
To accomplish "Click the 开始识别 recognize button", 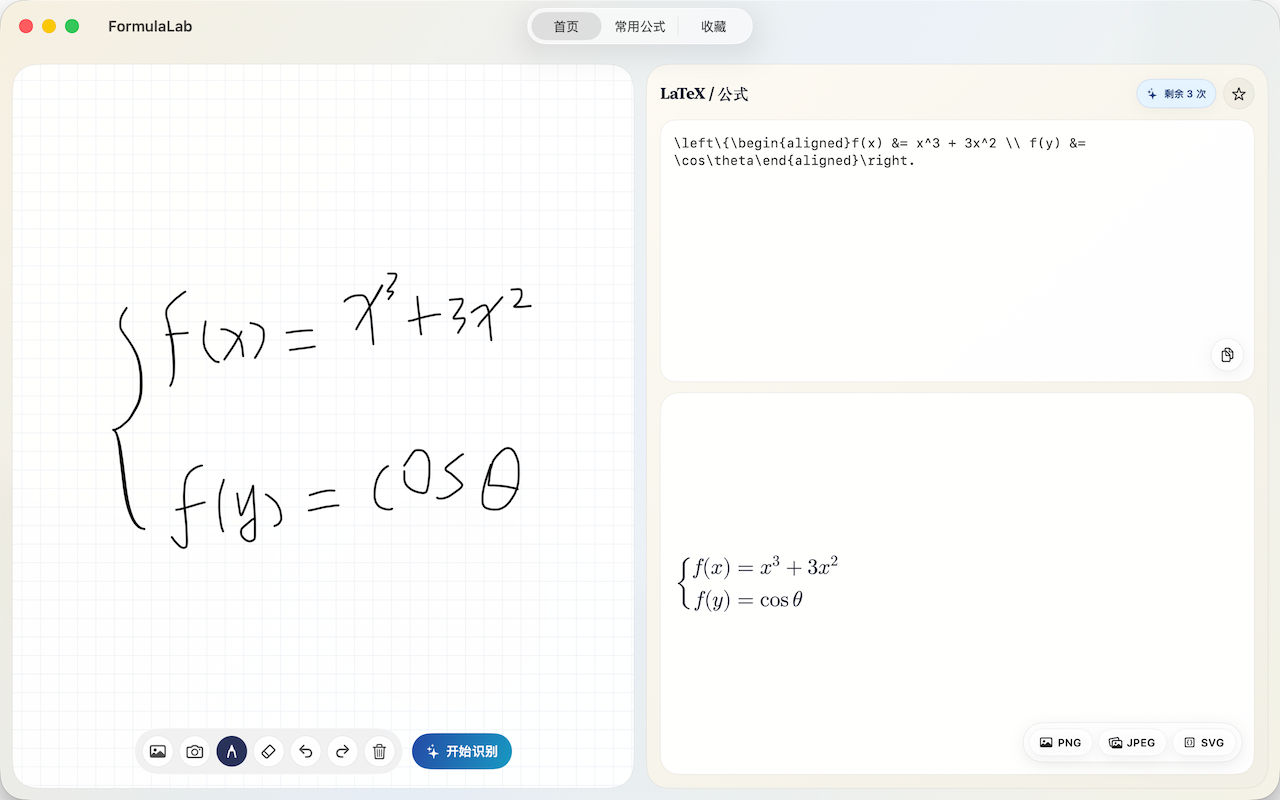I will tap(462, 751).
